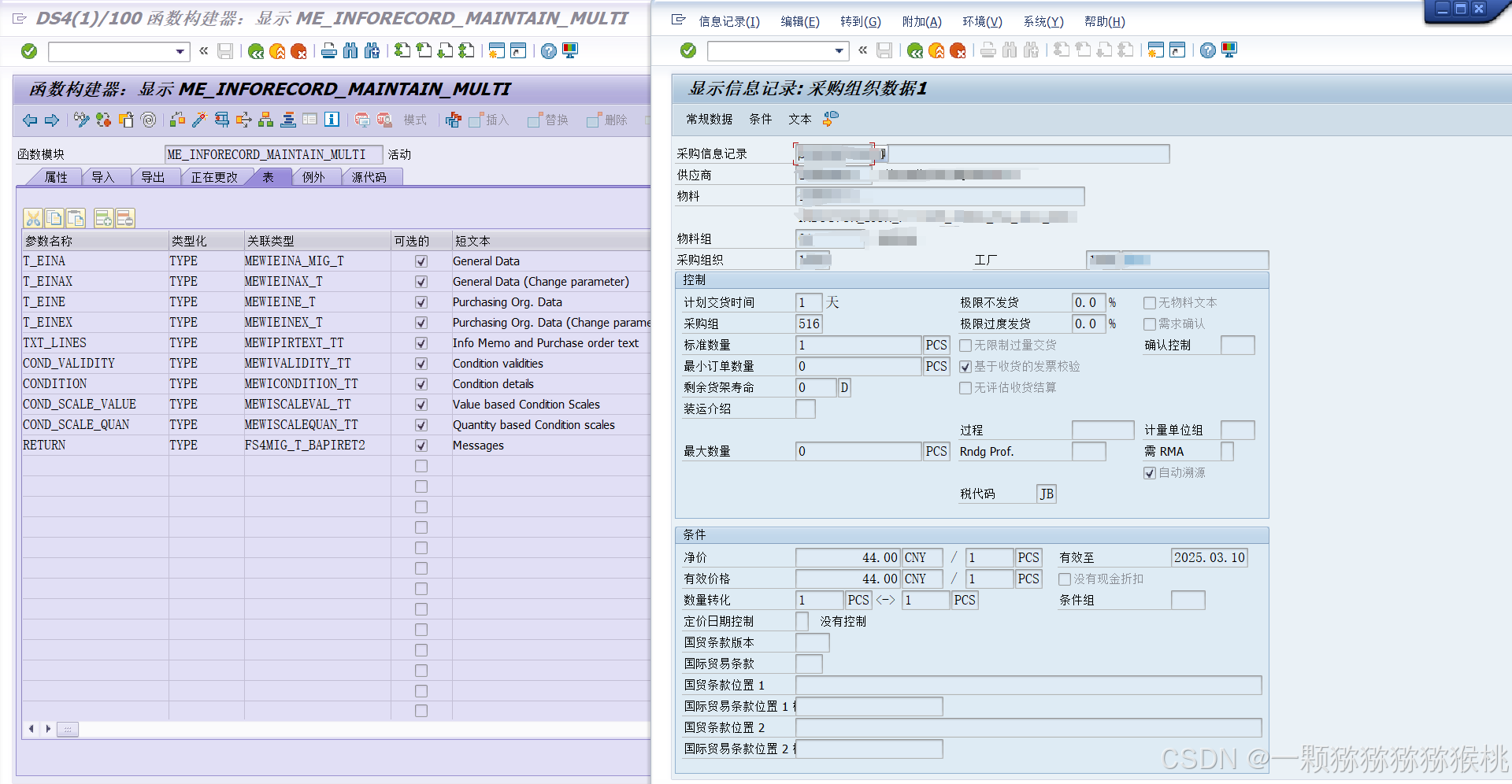
Task: Open 信息记录 menu
Action: click(729, 22)
